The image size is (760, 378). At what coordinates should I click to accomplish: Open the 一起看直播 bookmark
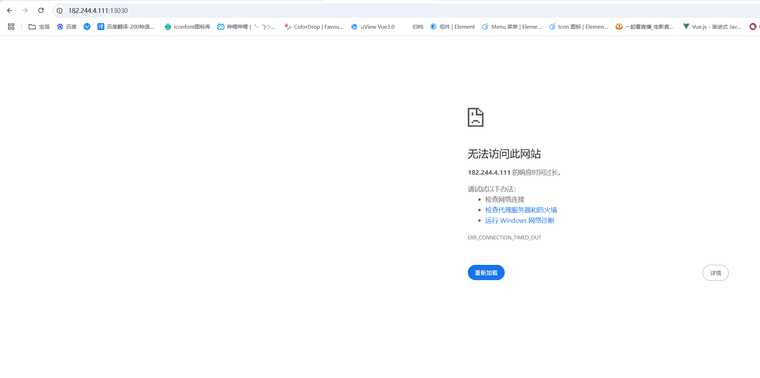pos(645,27)
